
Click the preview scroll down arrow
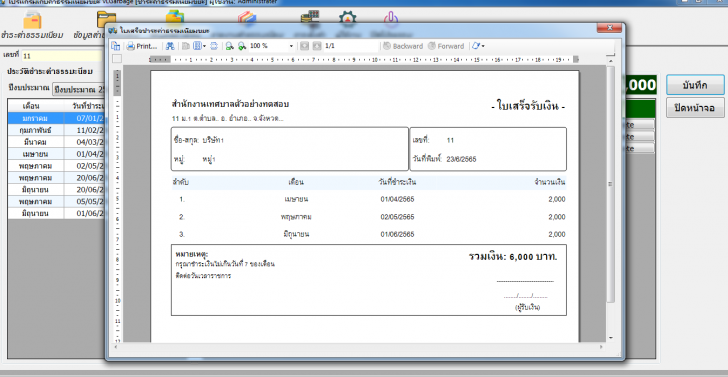click(x=611, y=338)
